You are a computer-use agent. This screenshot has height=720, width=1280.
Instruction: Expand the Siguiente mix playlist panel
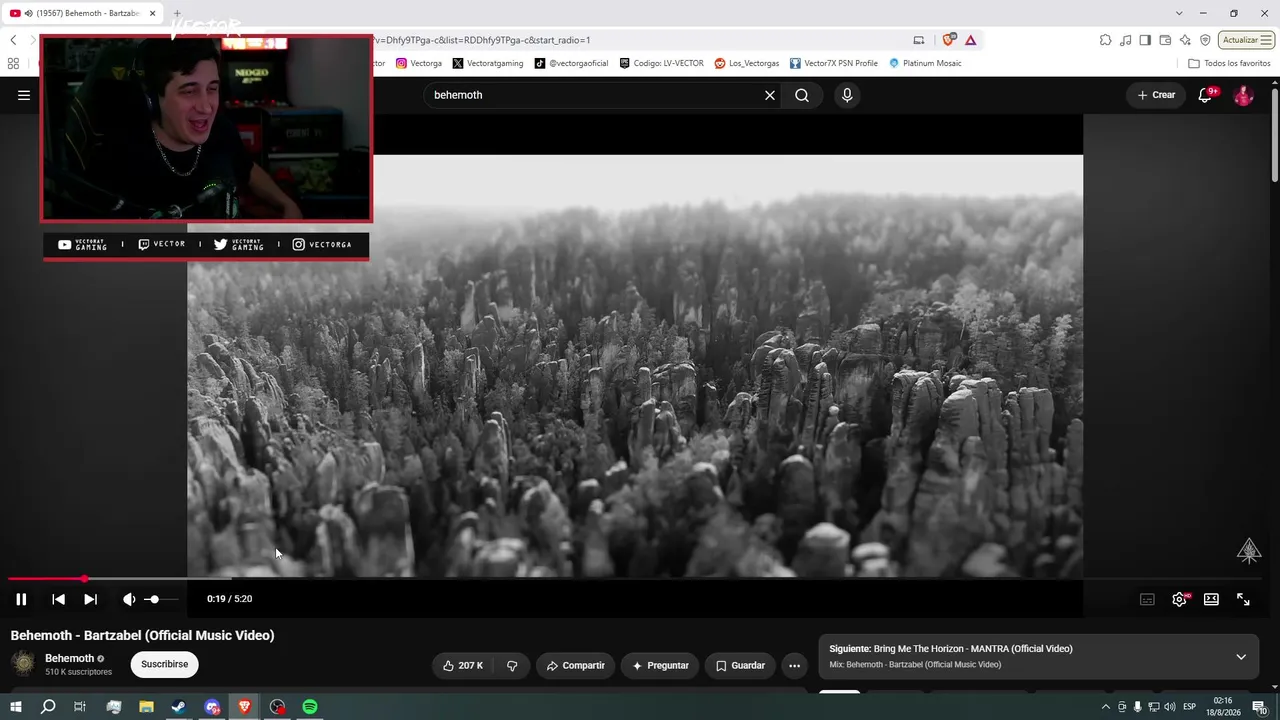click(x=1241, y=657)
